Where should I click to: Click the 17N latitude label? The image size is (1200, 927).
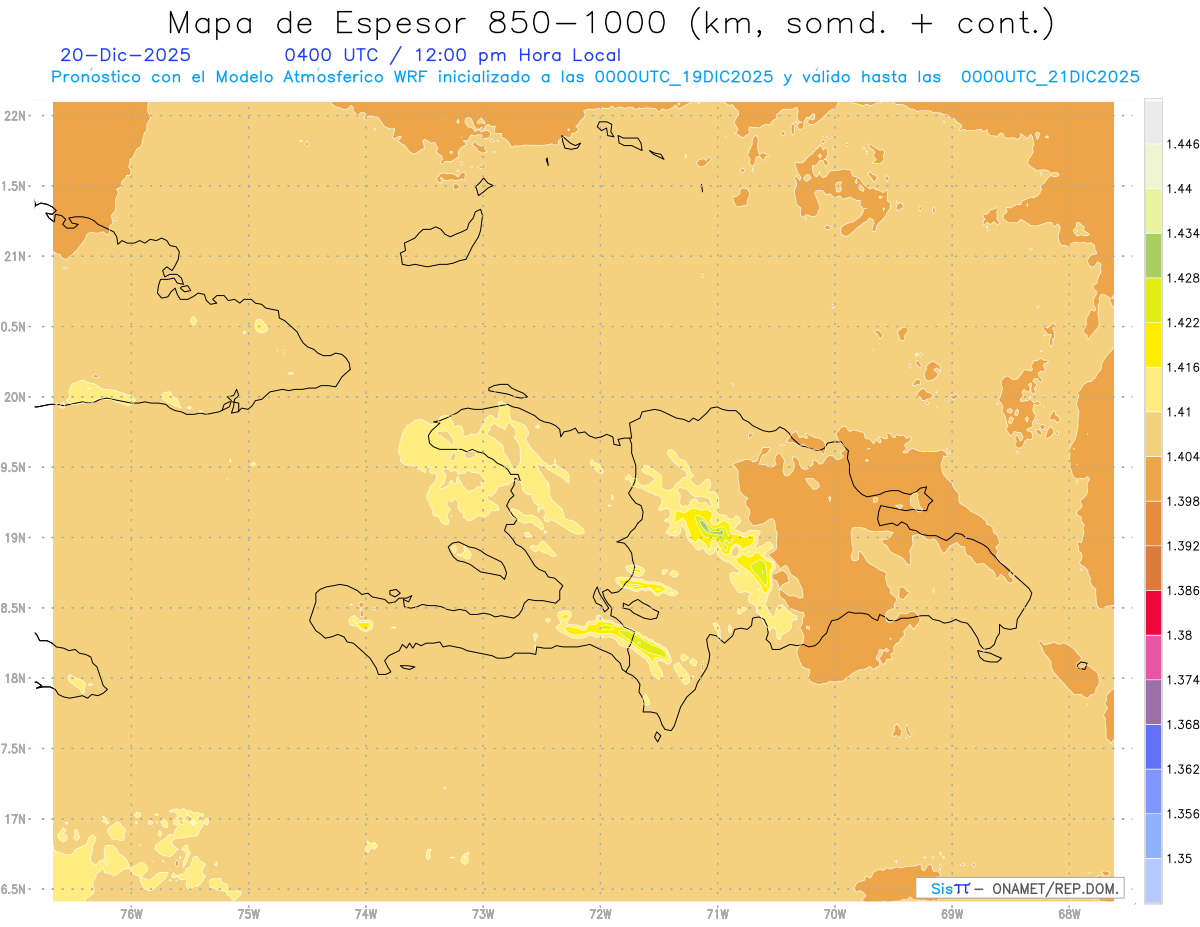click(x=16, y=819)
